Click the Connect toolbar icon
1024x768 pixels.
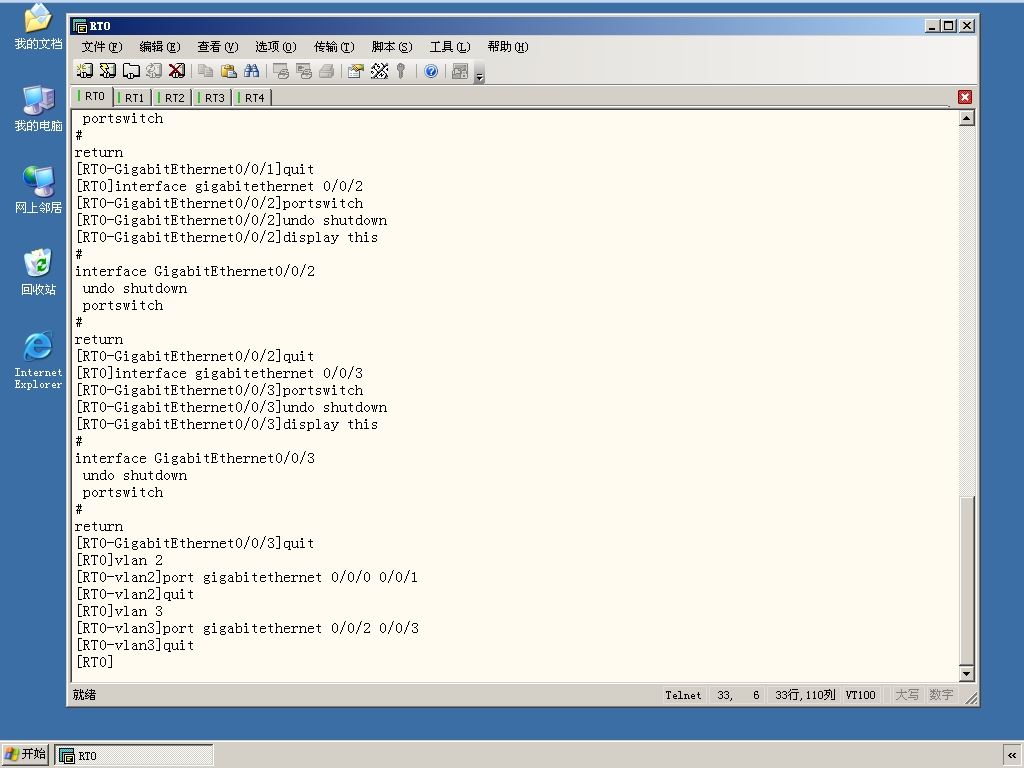(x=85, y=71)
